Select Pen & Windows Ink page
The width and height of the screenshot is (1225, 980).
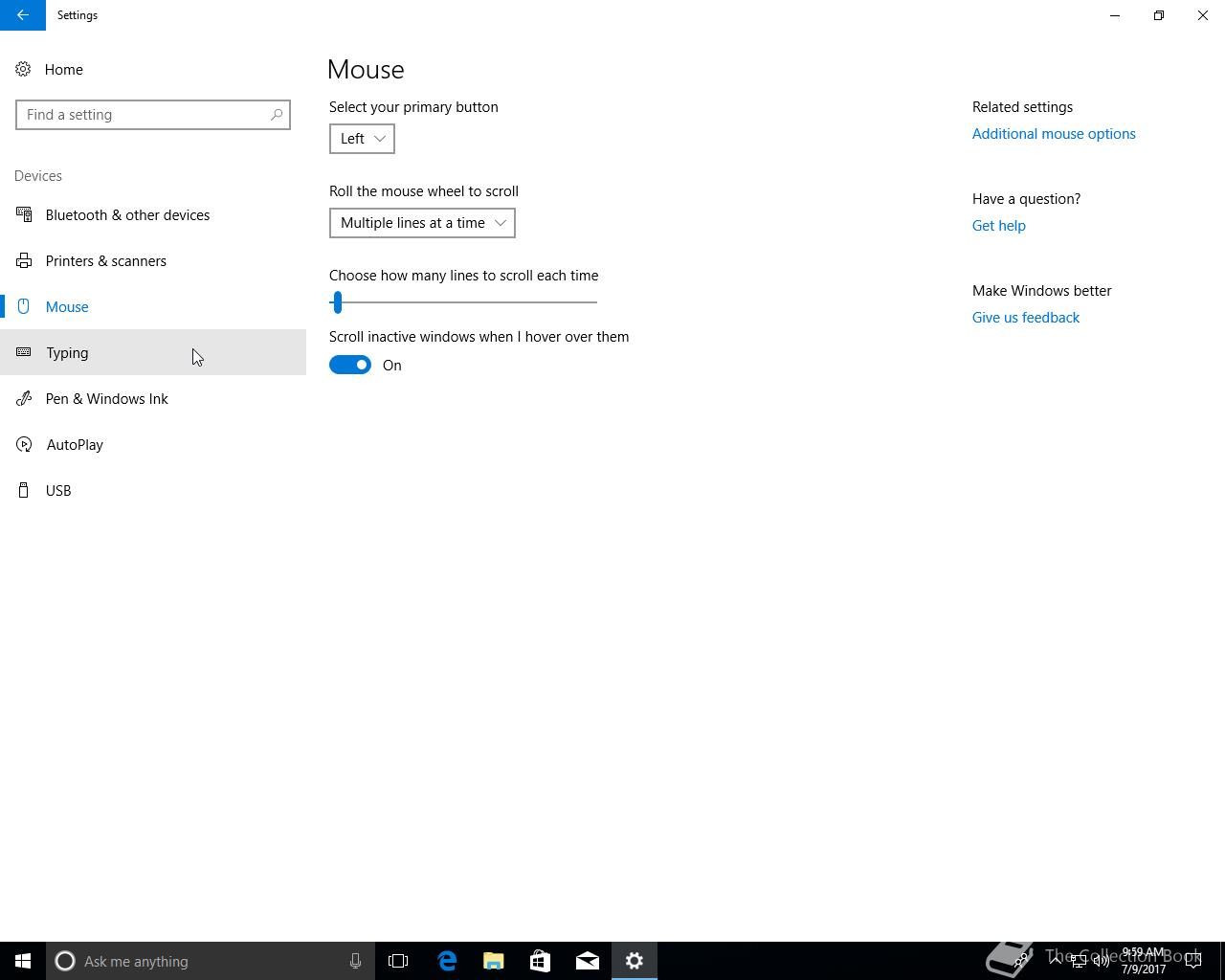(153, 398)
